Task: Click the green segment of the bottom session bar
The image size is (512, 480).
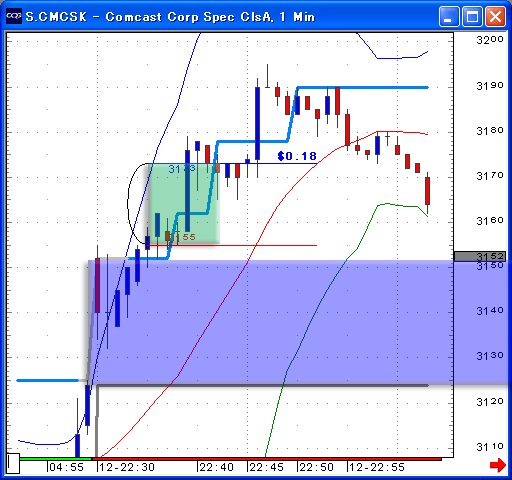Action: (x=55, y=459)
